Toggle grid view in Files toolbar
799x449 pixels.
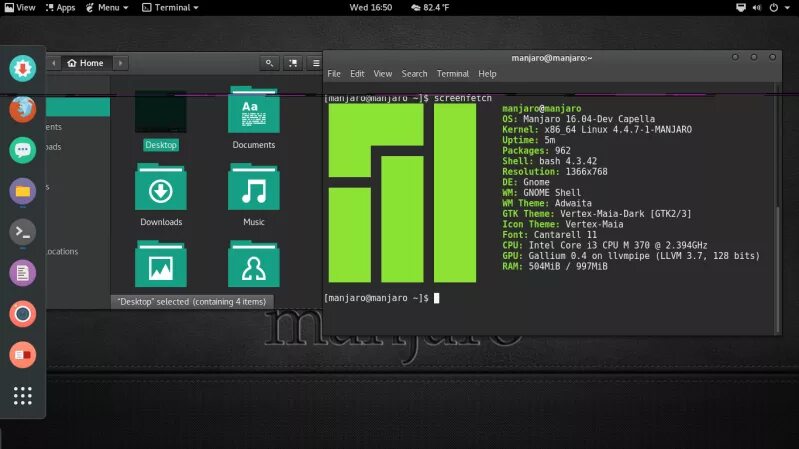(293, 63)
